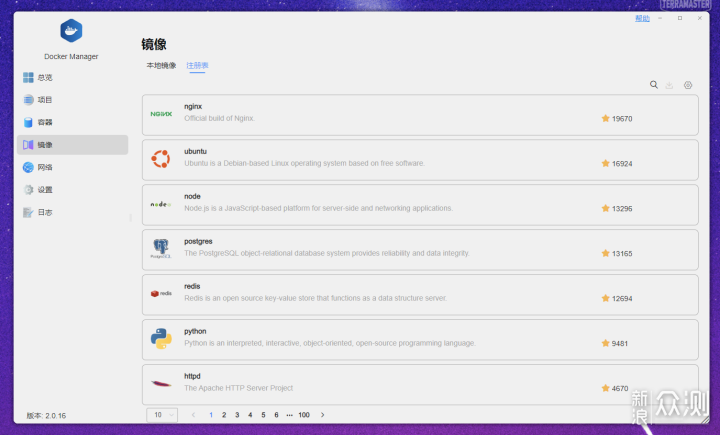Click the 'Official build of Nginx.' description
720x435 pixels.
click(219, 118)
